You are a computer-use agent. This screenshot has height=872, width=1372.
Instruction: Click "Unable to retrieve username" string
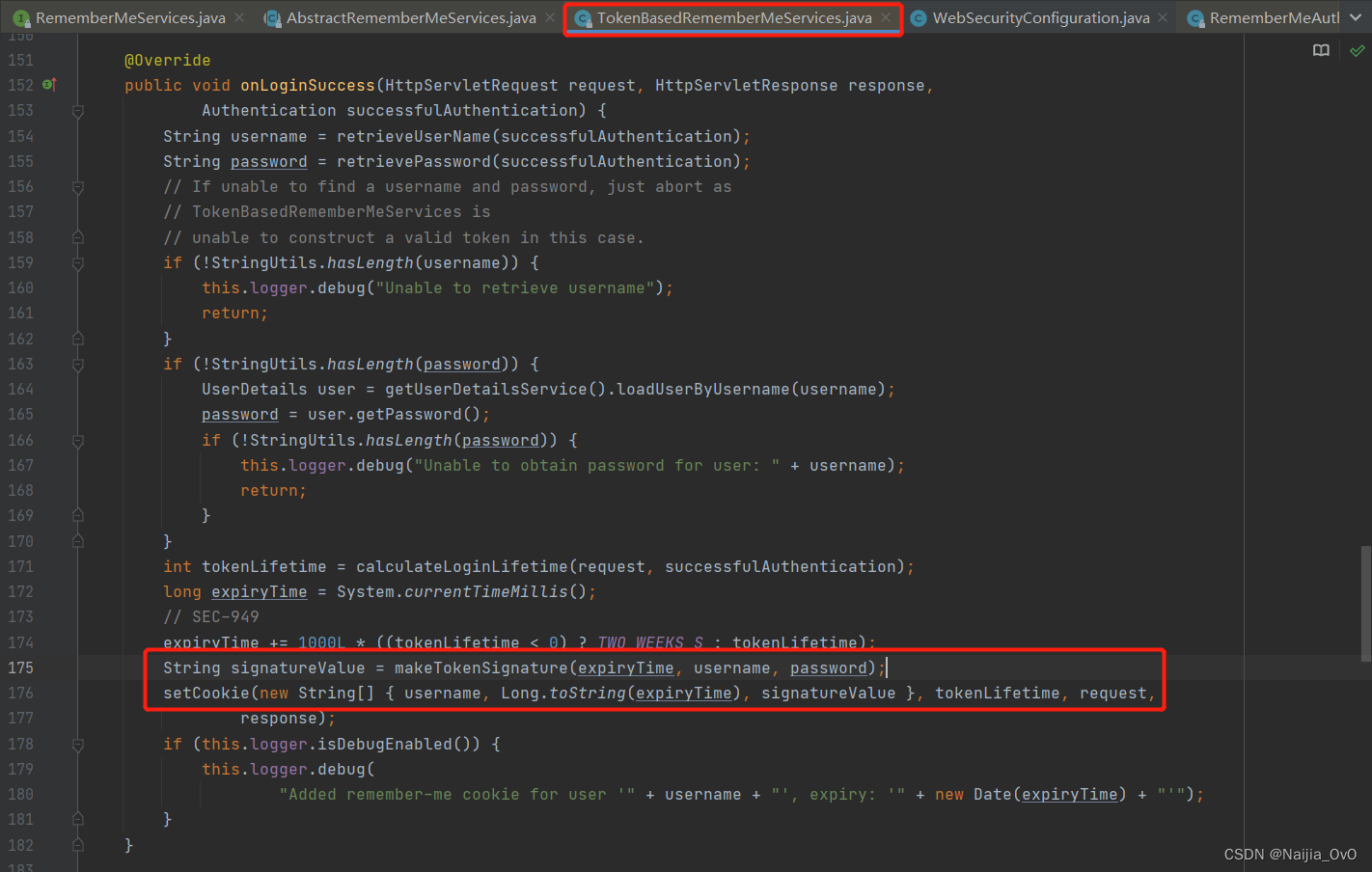click(x=514, y=287)
